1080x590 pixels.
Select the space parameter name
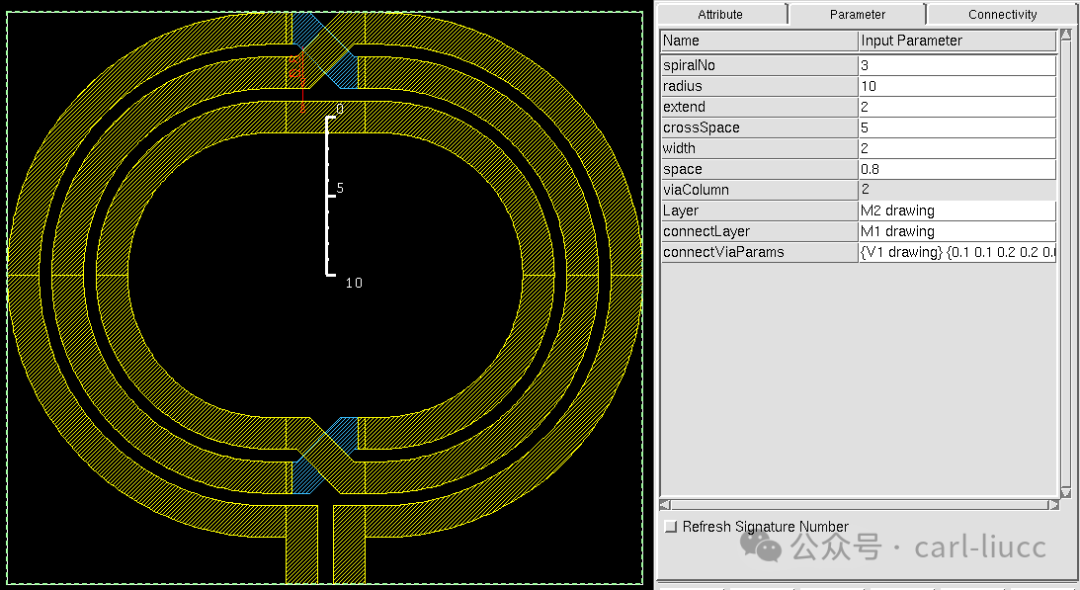[x=759, y=169]
